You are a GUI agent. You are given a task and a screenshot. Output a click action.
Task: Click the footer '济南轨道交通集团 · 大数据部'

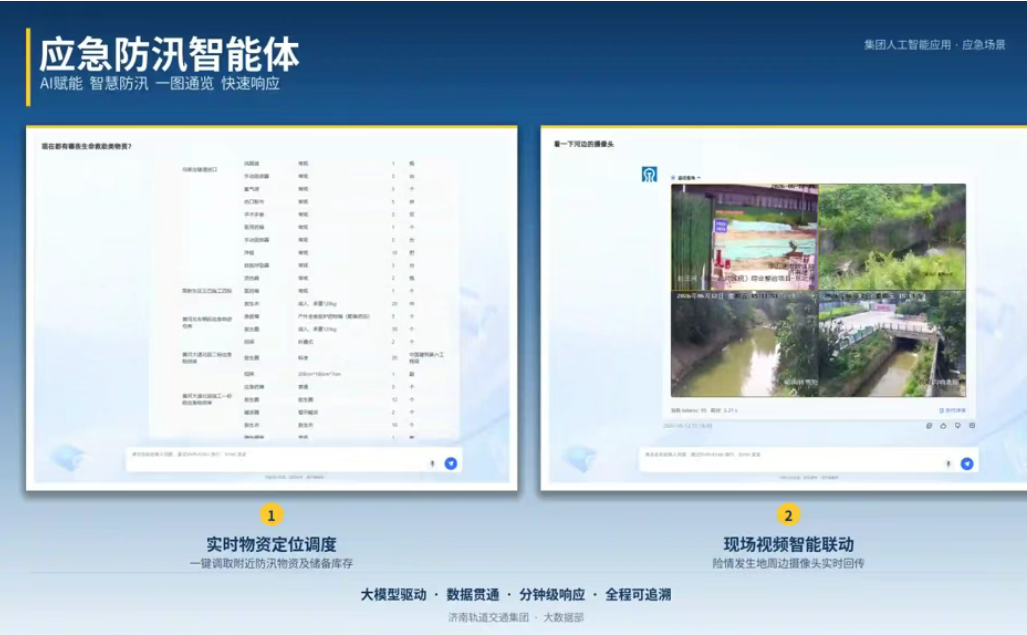(515, 617)
